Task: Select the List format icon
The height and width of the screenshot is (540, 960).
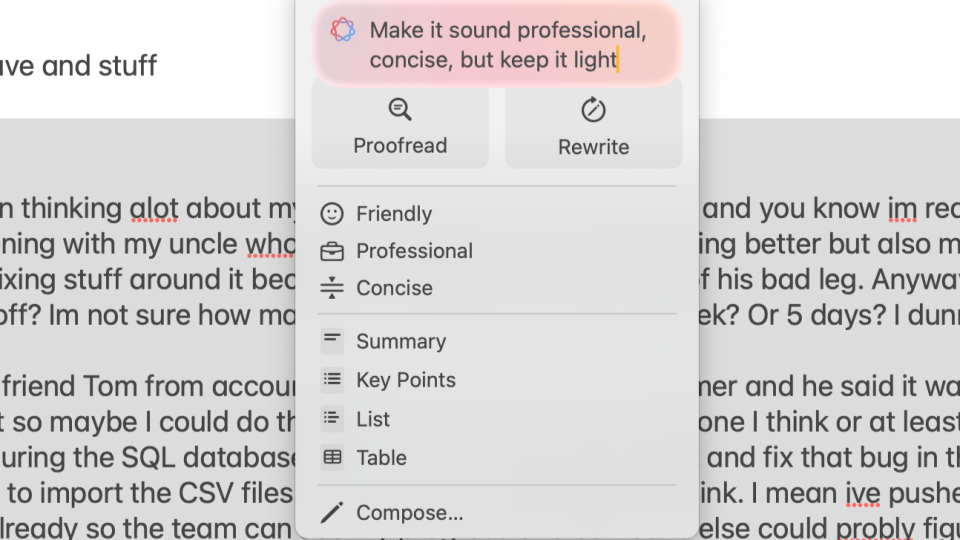Action: point(332,419)
